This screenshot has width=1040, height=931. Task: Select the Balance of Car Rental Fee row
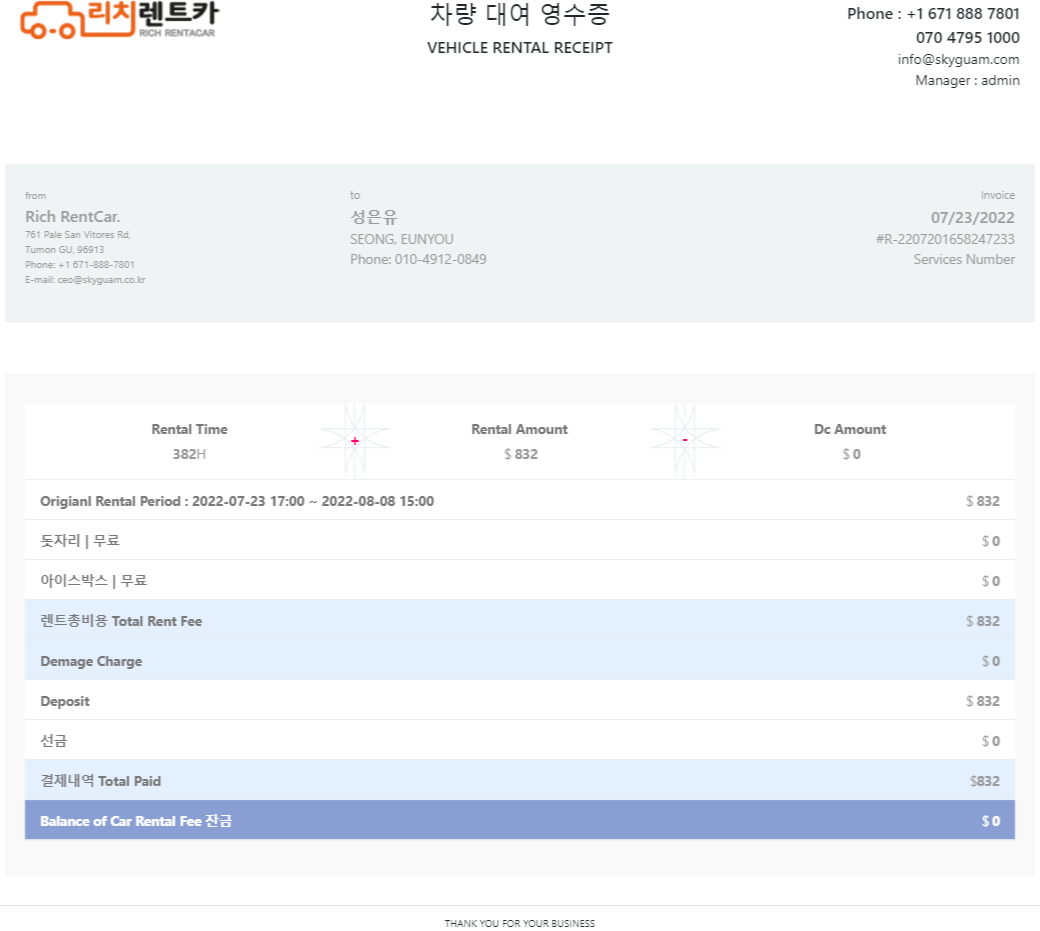(520, 821)
